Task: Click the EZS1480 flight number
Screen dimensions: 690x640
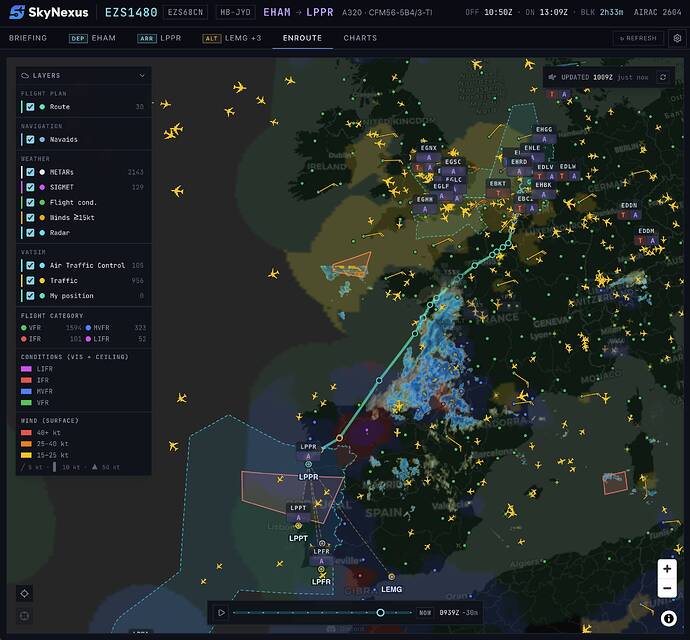Action: point(131,12)
